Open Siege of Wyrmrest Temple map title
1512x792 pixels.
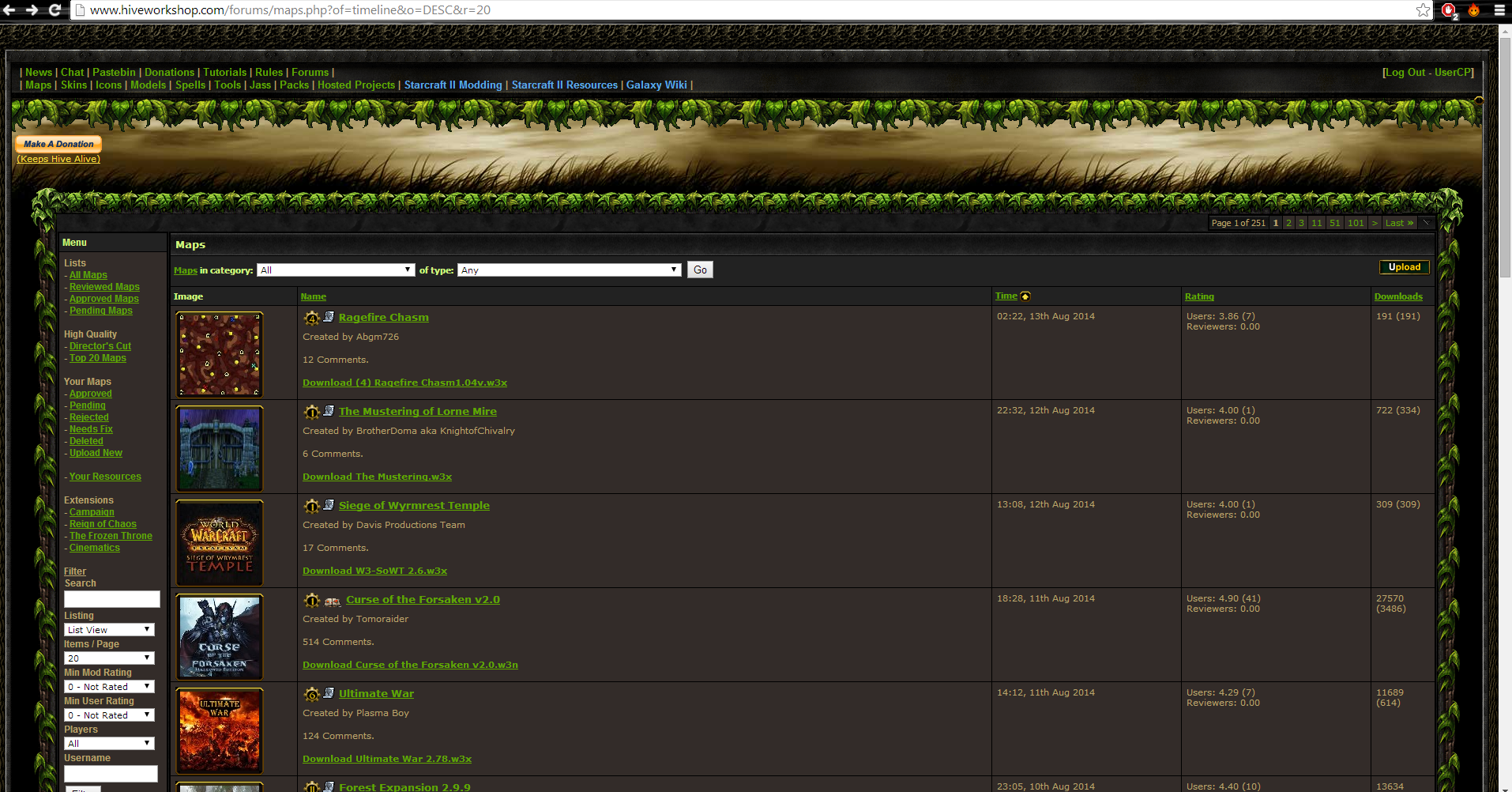(x=414, y=505)
